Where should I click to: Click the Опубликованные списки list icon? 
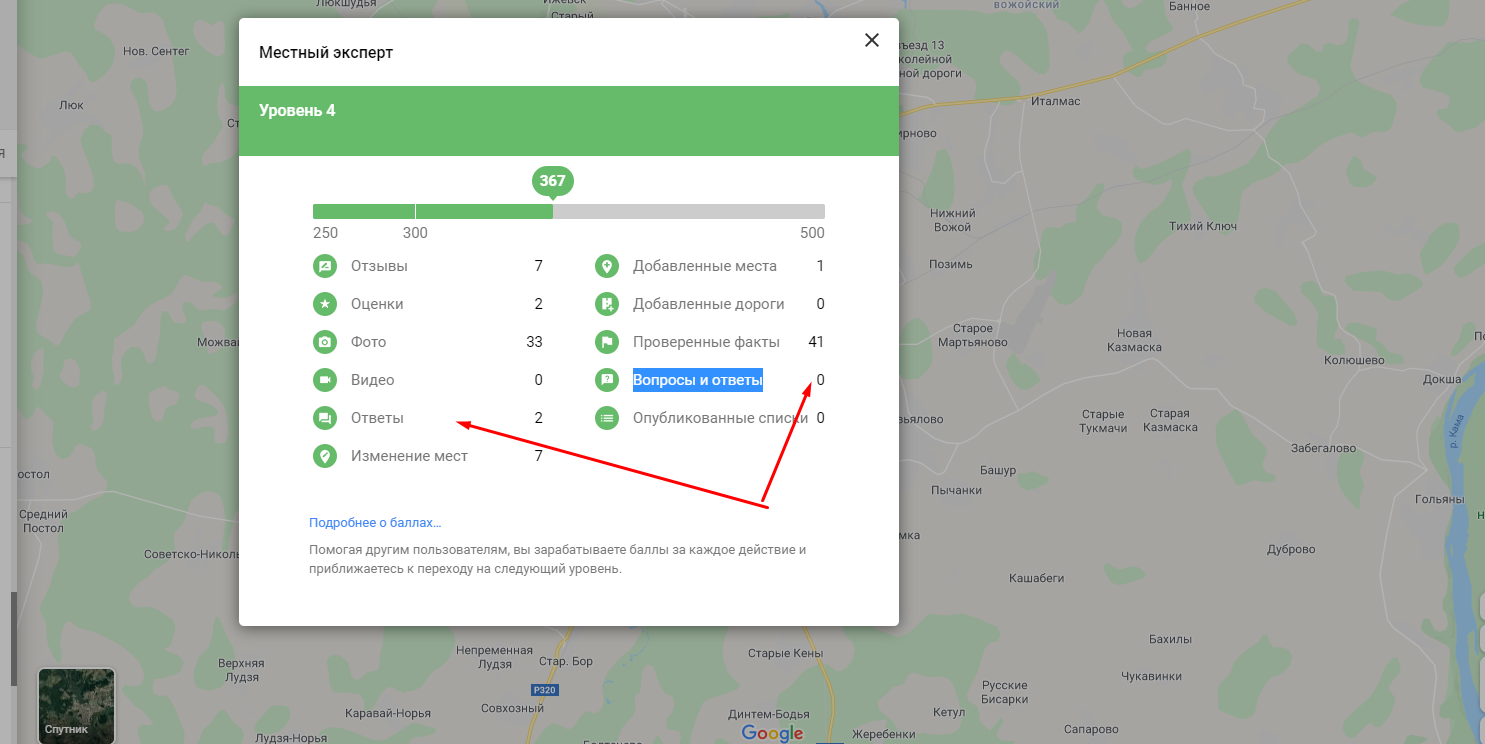click(606, 418)
